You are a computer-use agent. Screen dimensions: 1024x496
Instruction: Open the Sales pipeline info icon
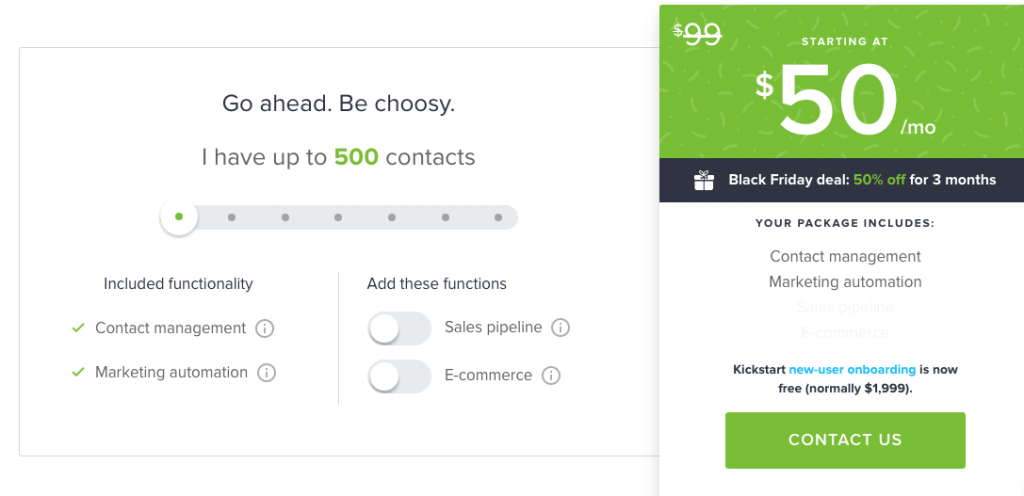(560, 328)
